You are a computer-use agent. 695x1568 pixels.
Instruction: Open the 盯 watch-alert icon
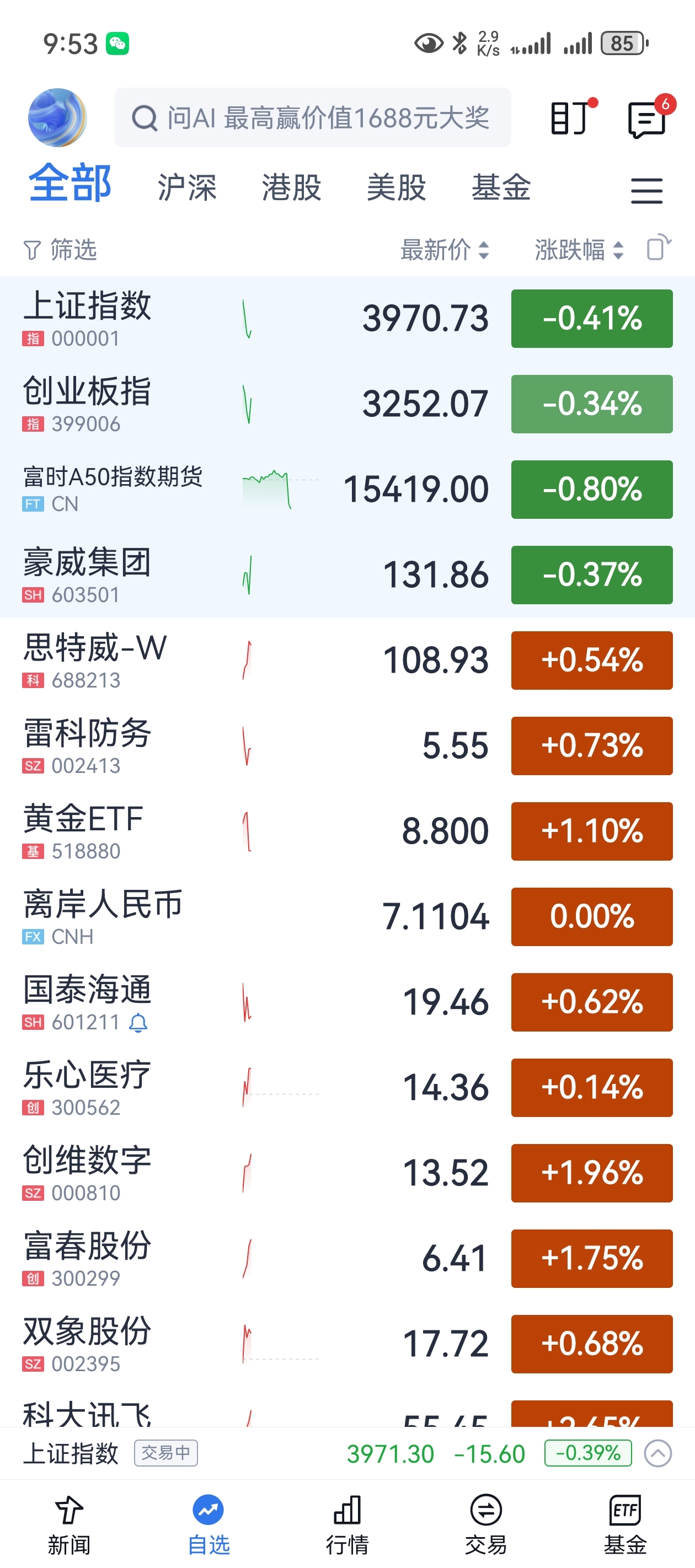573,117
